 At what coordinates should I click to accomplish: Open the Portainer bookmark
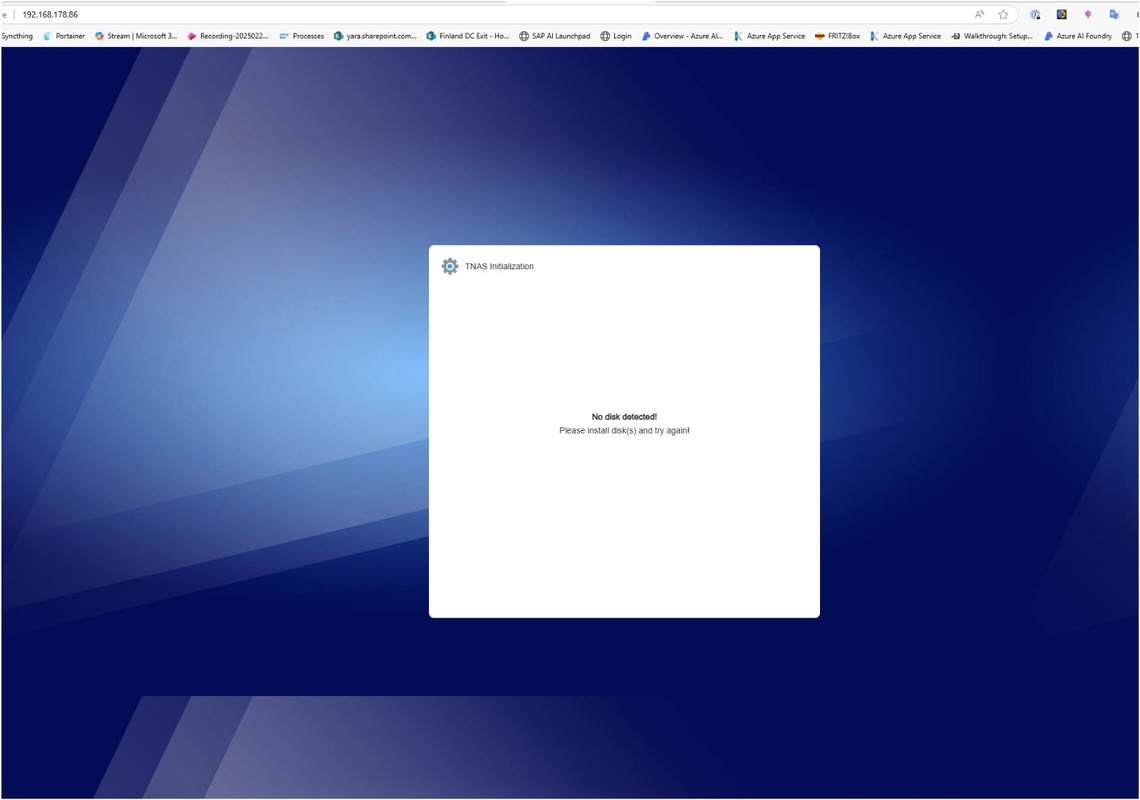pos(64,36)
